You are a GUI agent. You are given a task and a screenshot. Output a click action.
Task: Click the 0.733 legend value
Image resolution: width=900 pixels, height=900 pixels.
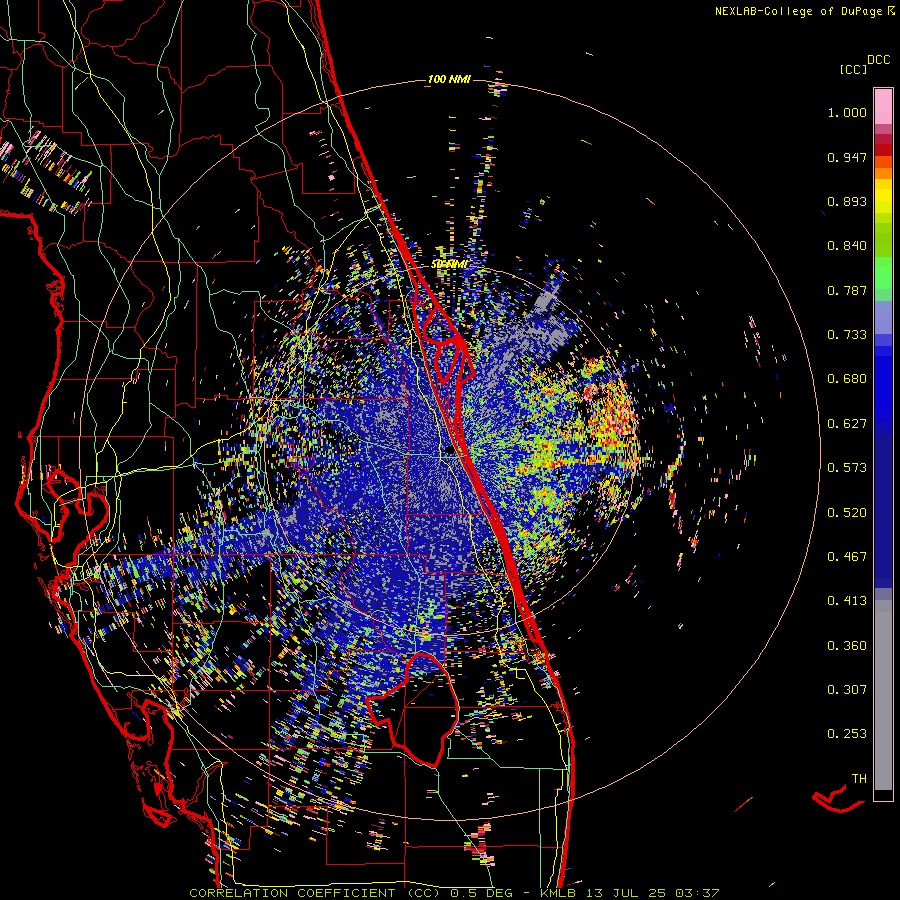pos(847,335)
